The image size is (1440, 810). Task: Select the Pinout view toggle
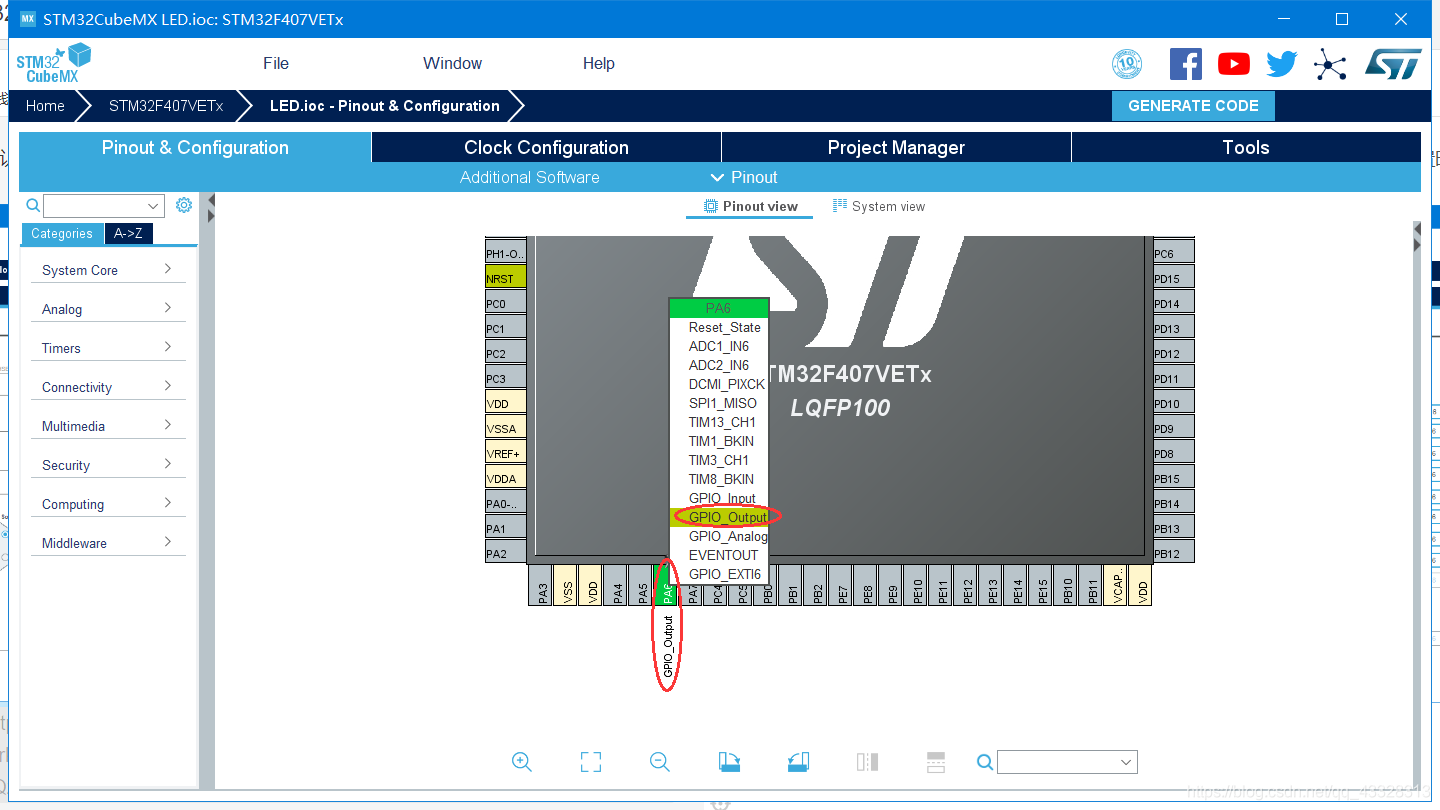point(750,207)
